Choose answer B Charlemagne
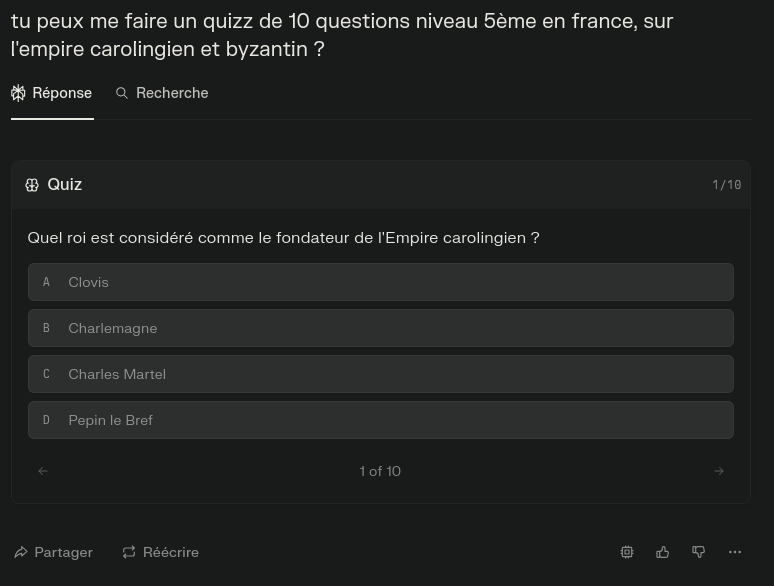The width and height of the screenshot is (774, 586). (380, 328)
